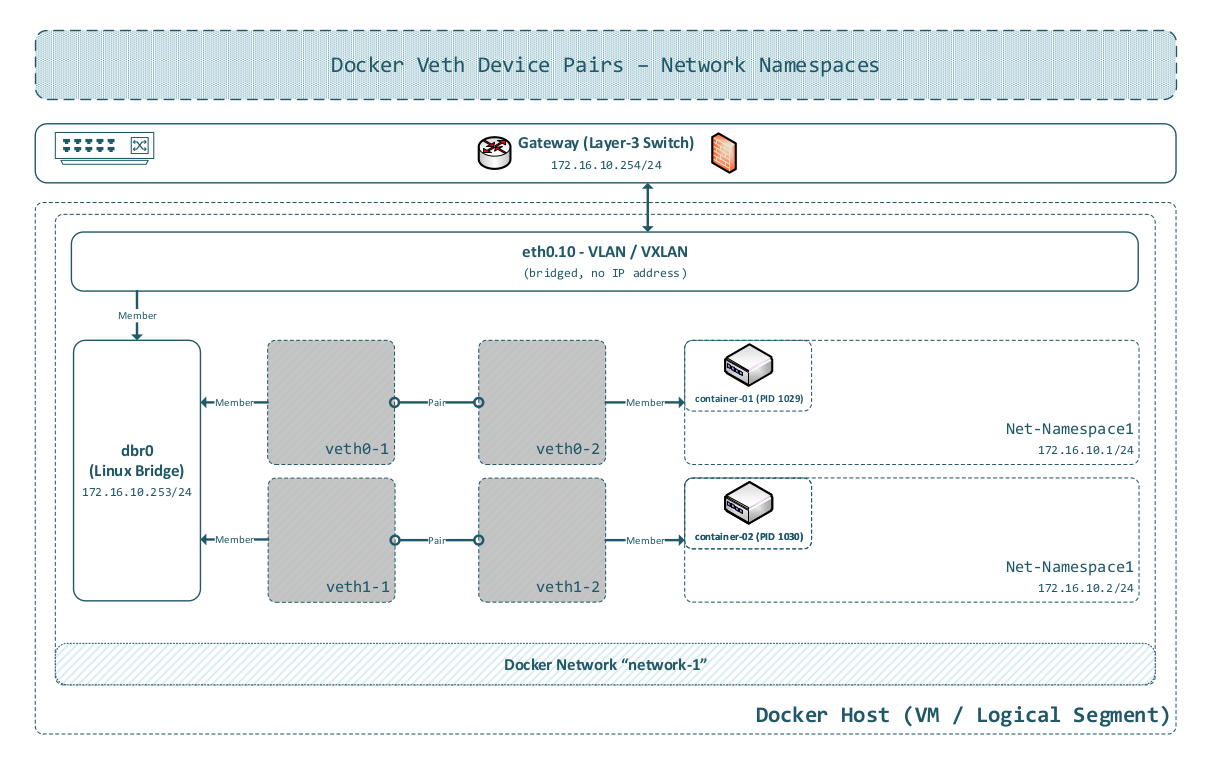The width and height of the screenshot is (1208, 766).
Task: Click the Gateway 172.16.10.254/24 address text
Action: [x=605, y=166]
